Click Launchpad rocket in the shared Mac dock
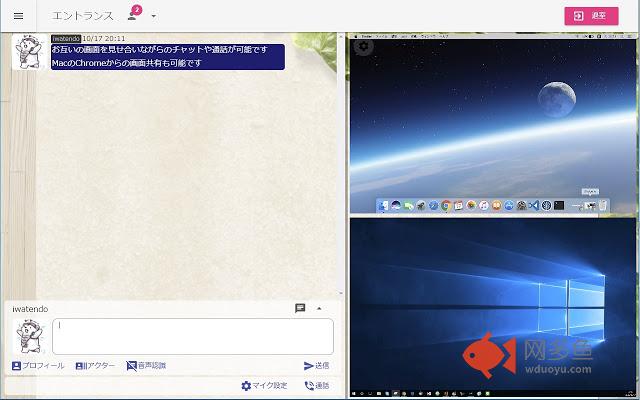The image size is (640, 400). point(421,205)
